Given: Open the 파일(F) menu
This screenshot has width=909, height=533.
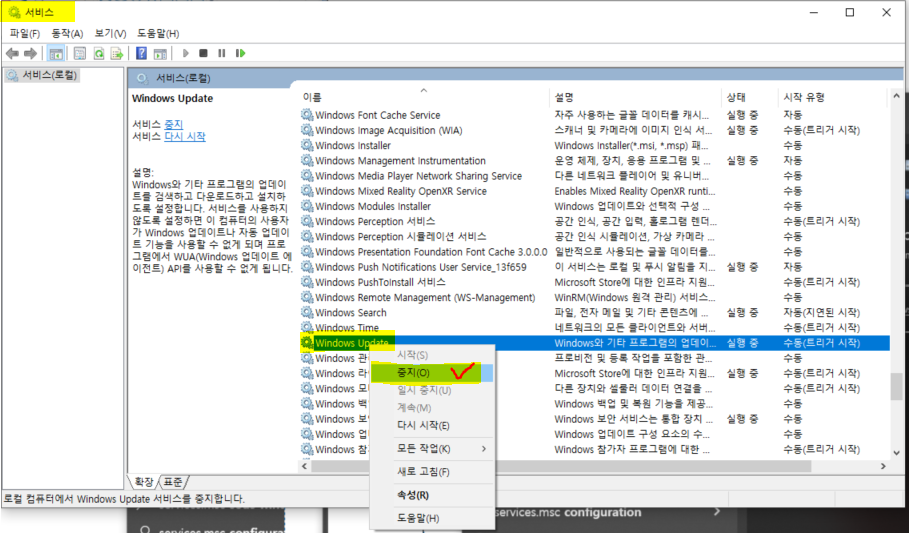Looking at the screenshot, I should point(25,34).
